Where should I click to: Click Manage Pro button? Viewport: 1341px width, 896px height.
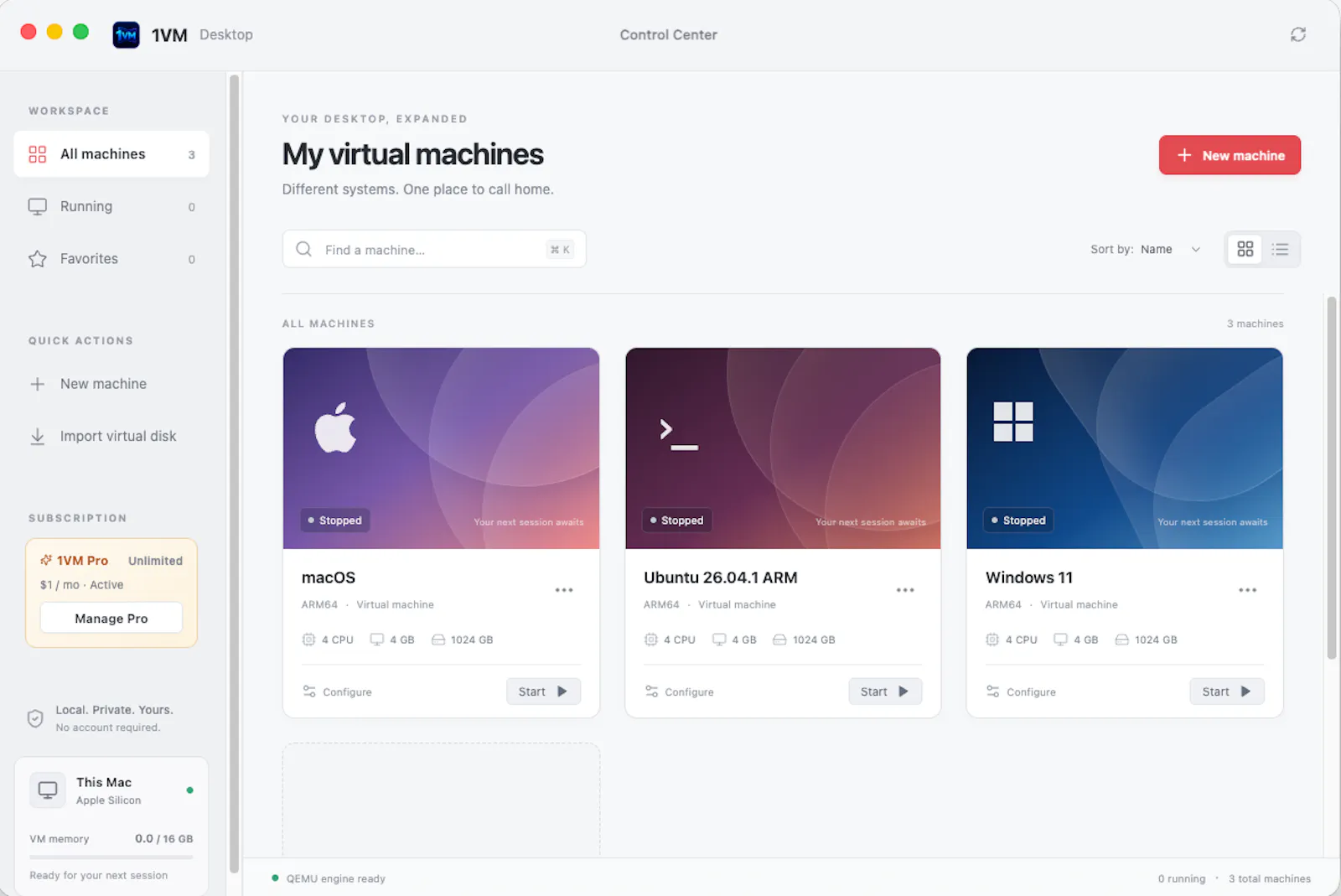click(111, 619)
